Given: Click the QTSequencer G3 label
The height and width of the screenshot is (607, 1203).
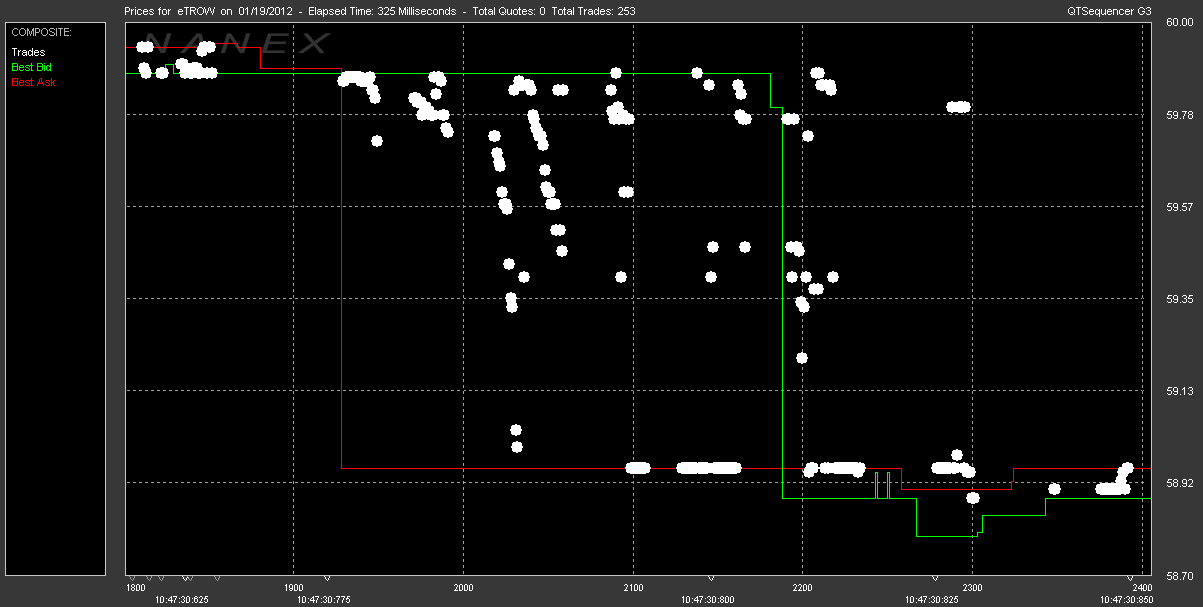Looking at the screenshot, I should tap(1110, 11).
